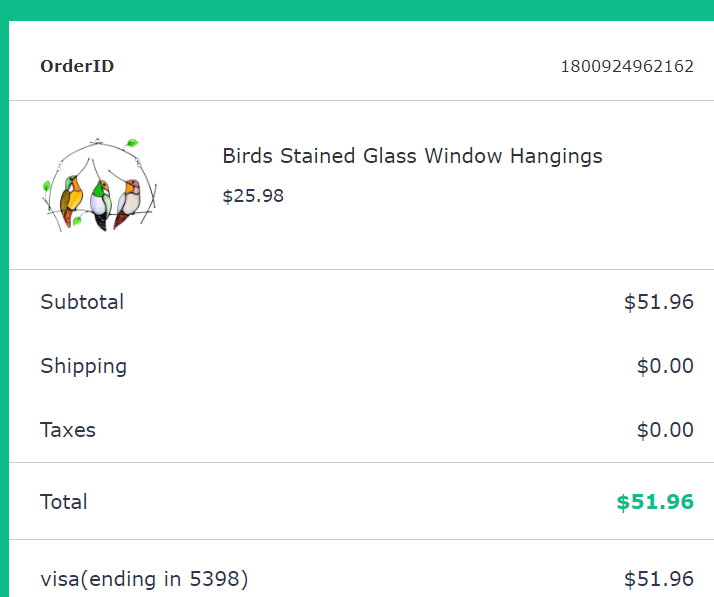Click the OrderID label
714x597 pixels.
click(x=77, y=67)
